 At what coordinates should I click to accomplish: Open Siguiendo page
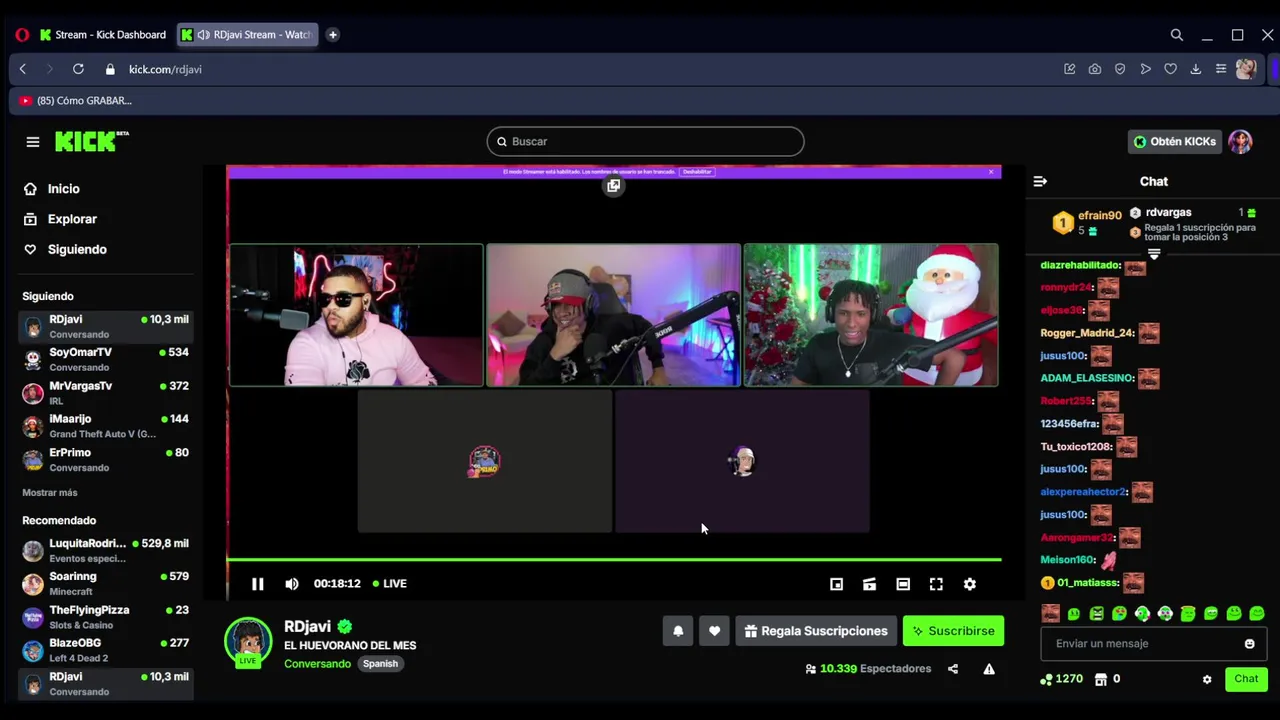pos(77,249)
